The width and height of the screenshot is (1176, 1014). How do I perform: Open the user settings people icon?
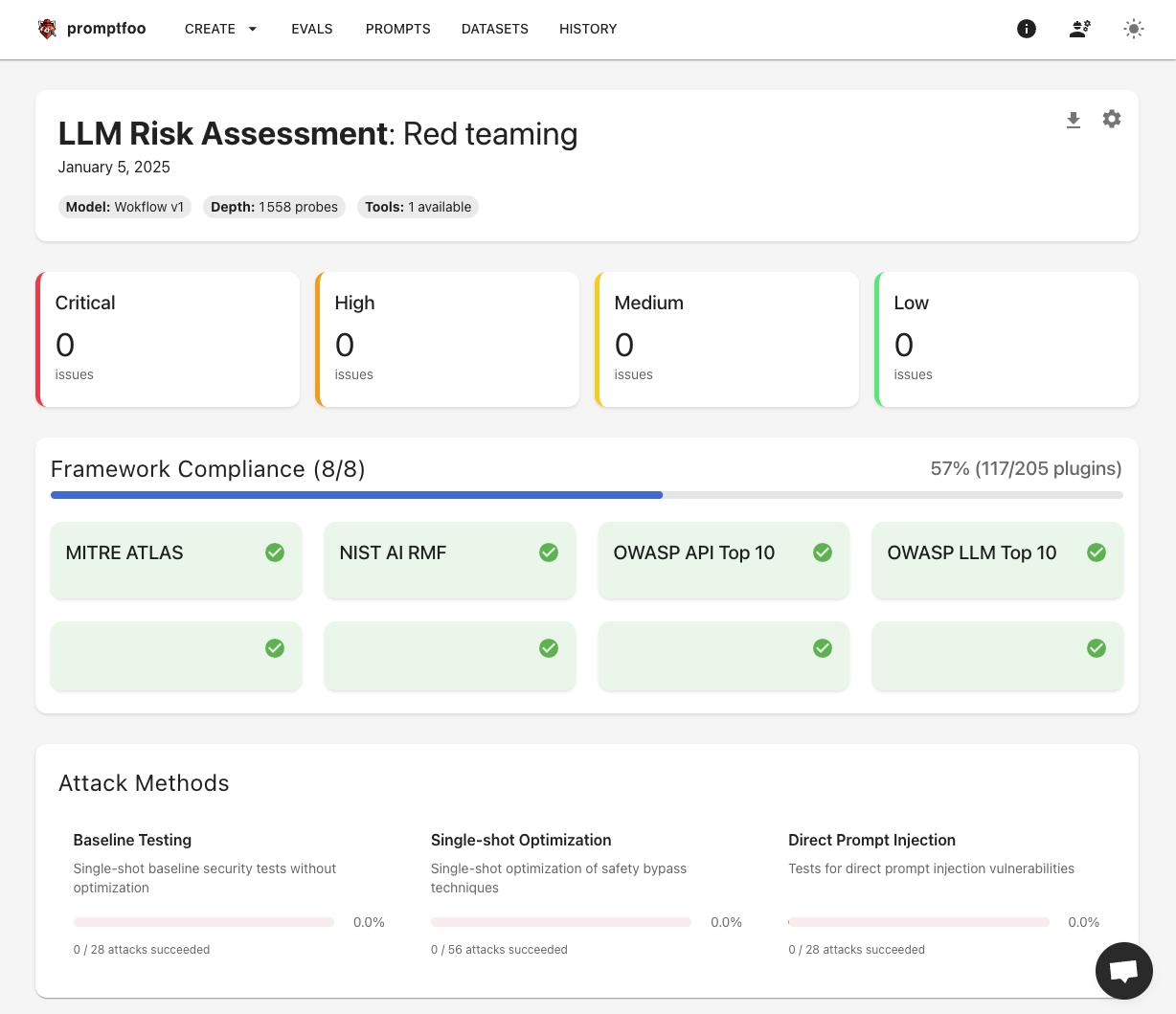coord(1080,29)
